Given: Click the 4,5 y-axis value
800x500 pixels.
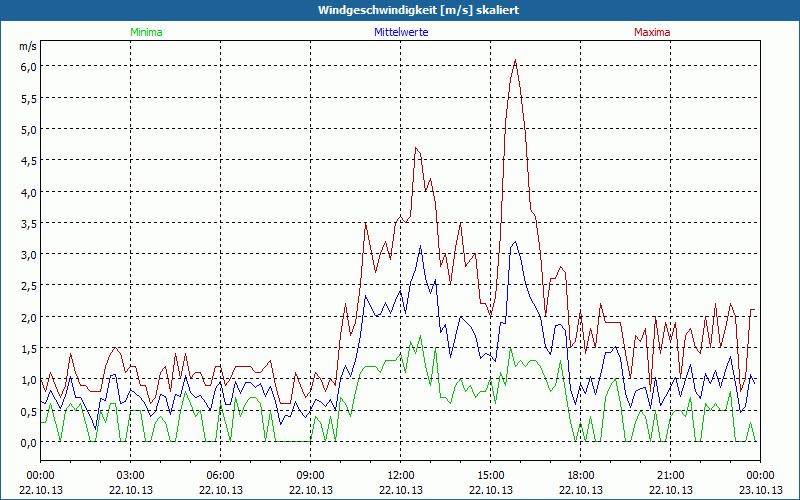Looking at the screenshot, I should tap(29, 161).
